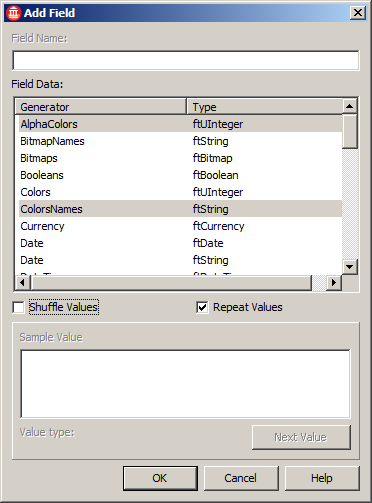The height and width of the screenshot is (503, 372).
Task: Confirm with the OK button
Action: tap(160, 478)
